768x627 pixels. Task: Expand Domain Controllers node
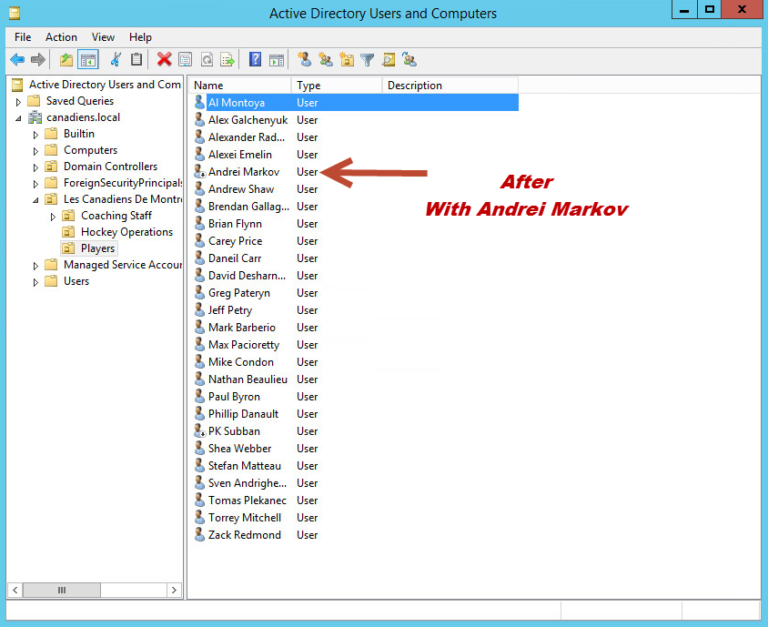35,168
